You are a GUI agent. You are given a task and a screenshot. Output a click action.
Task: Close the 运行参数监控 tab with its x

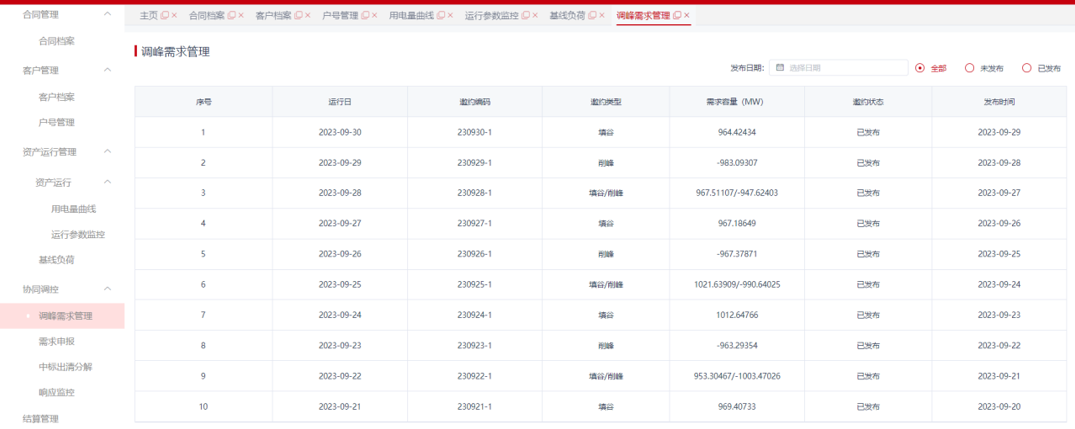pos(535,15)
